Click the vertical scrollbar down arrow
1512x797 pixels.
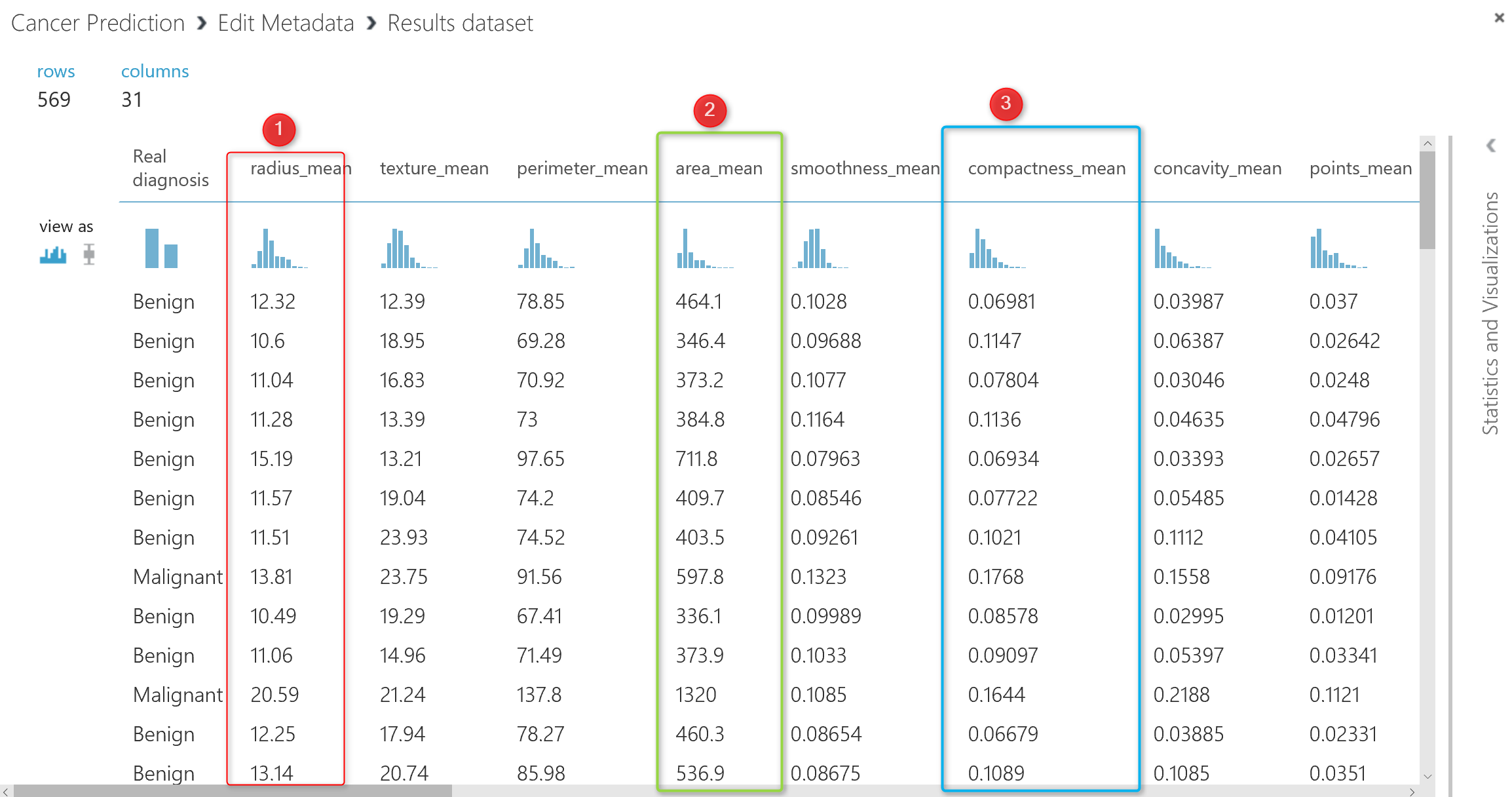1427,777
